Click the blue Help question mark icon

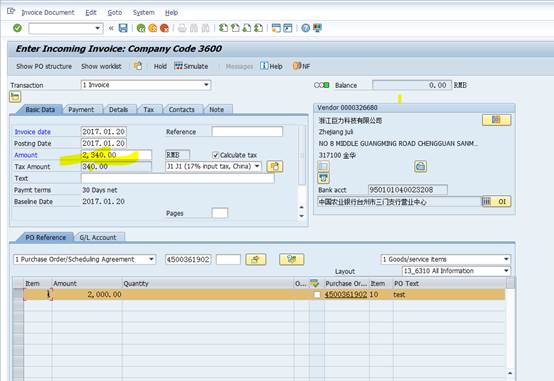click(306, 28)
